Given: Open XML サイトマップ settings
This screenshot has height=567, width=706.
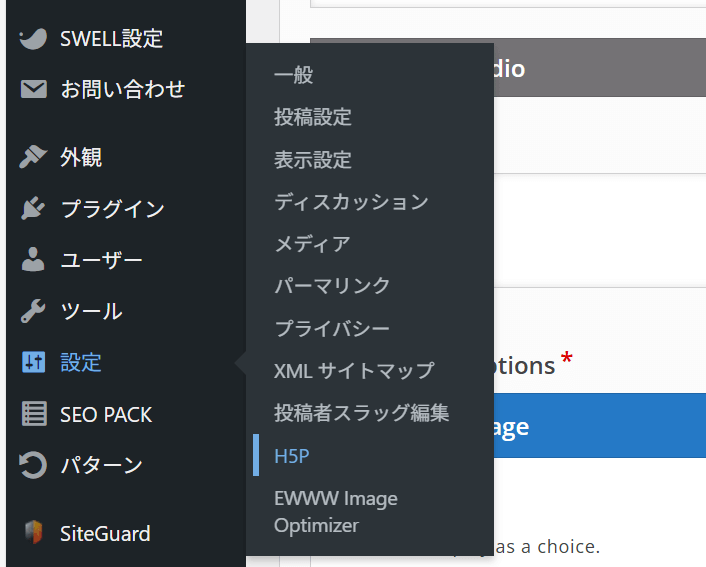Looking at the screenshot, I should pyautogui.click(x=354, y=371).
